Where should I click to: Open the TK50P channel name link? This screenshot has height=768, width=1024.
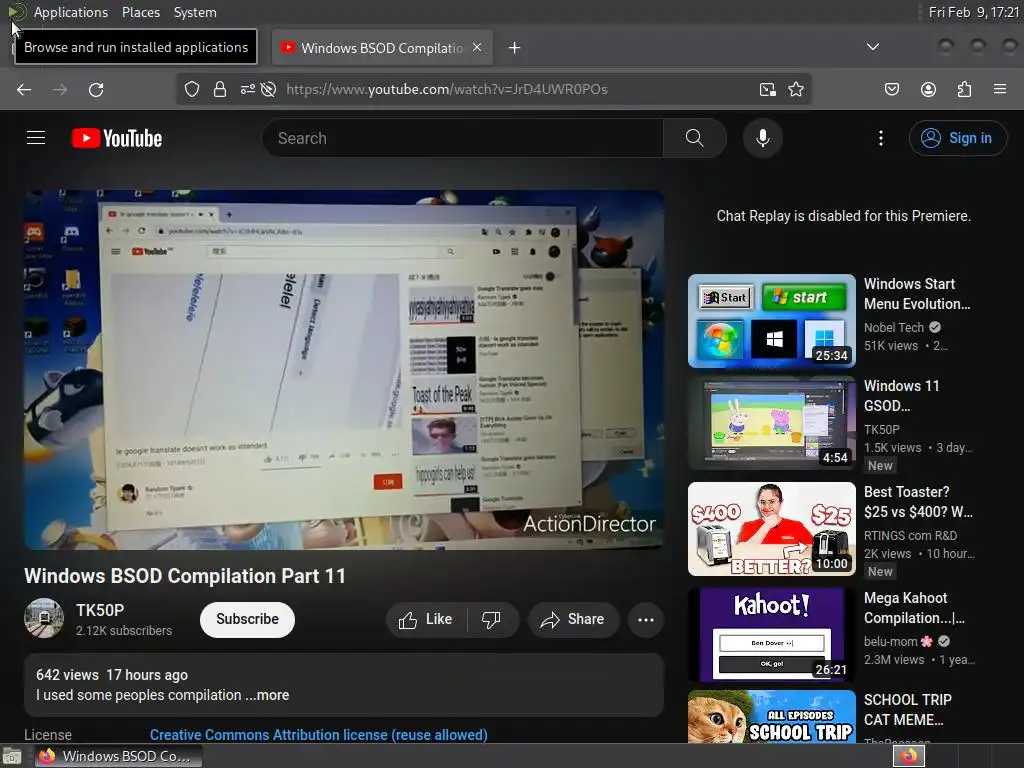100,610
